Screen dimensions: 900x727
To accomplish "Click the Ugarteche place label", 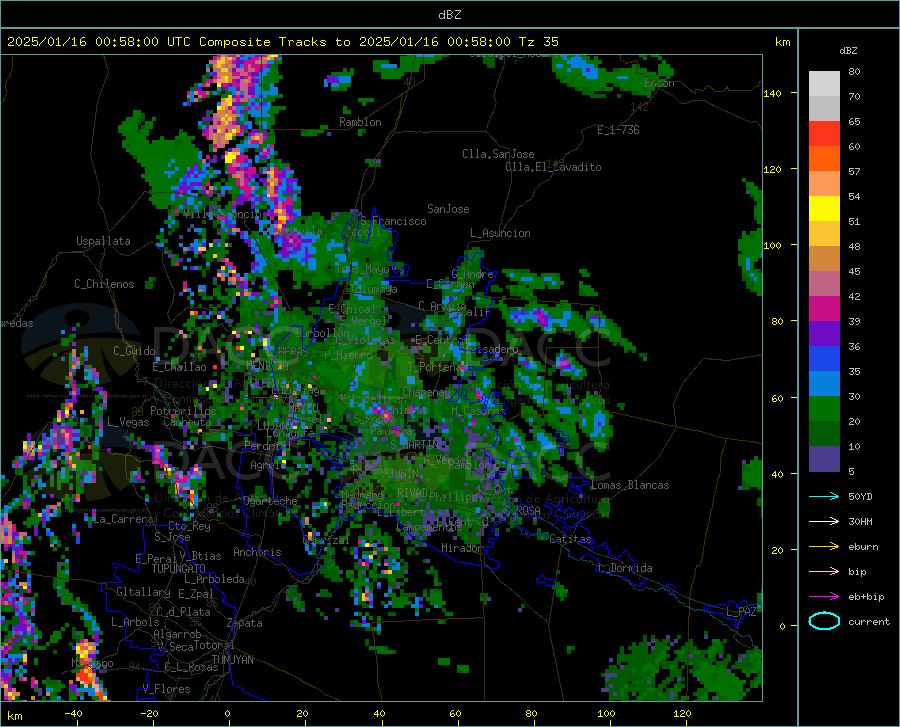I will point(270,501).
